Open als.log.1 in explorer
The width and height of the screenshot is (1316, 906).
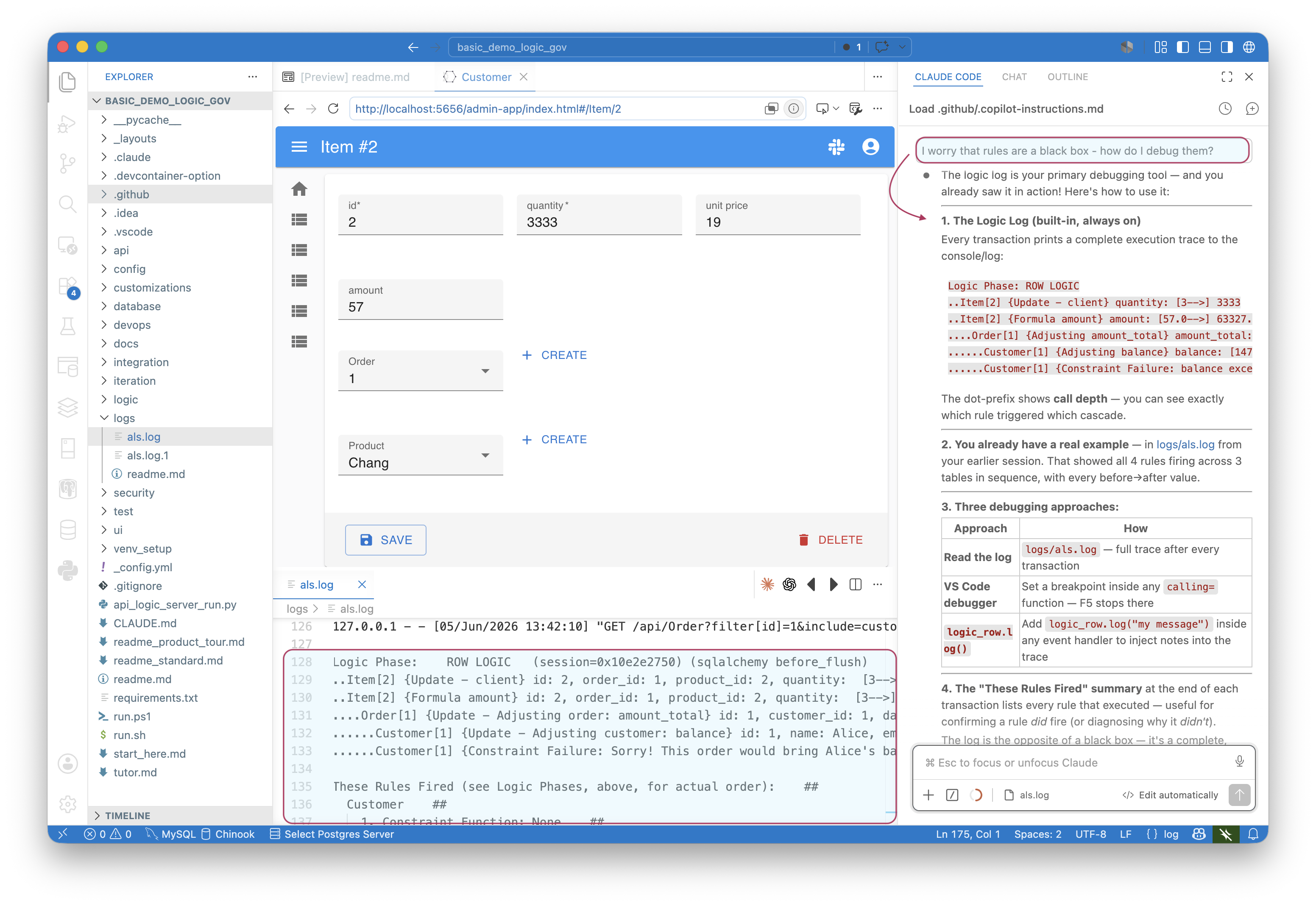click(181, 455)
